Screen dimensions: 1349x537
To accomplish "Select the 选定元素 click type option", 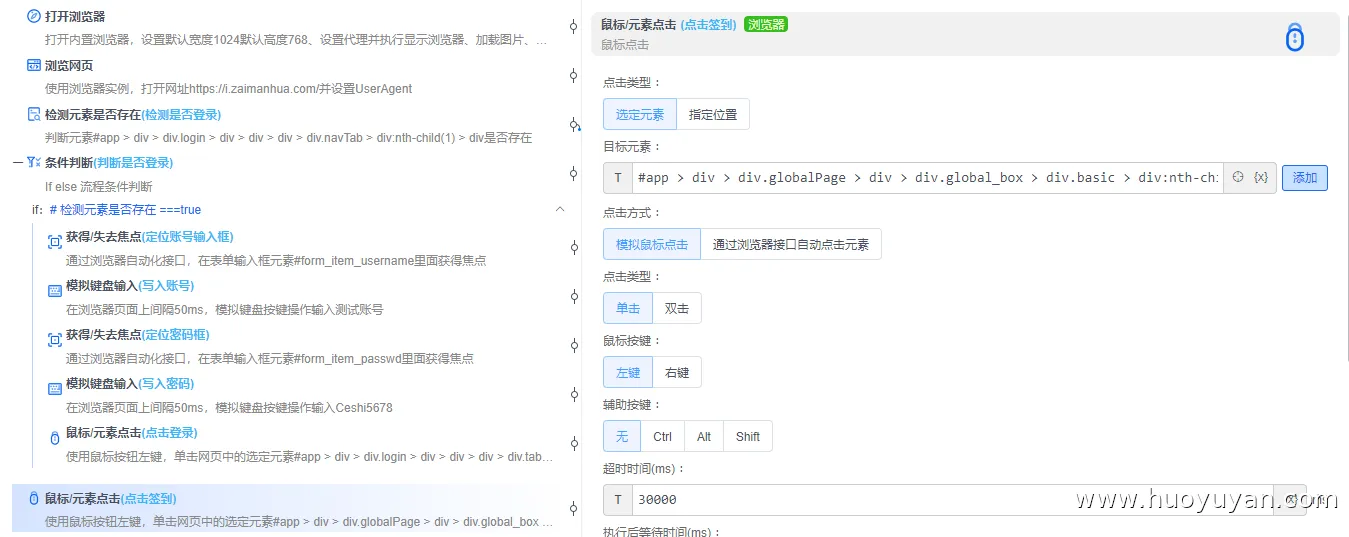I will tap(640, 114).
